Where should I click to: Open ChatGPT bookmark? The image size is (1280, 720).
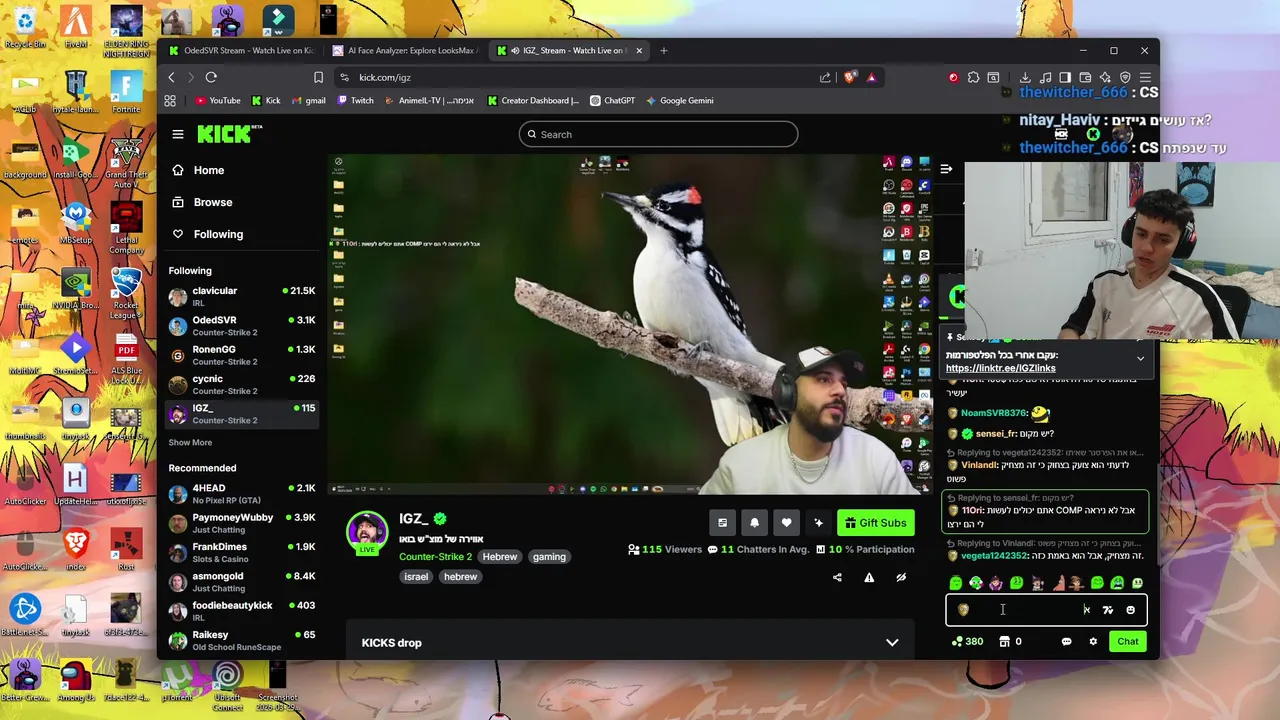[x=612, y=100]
